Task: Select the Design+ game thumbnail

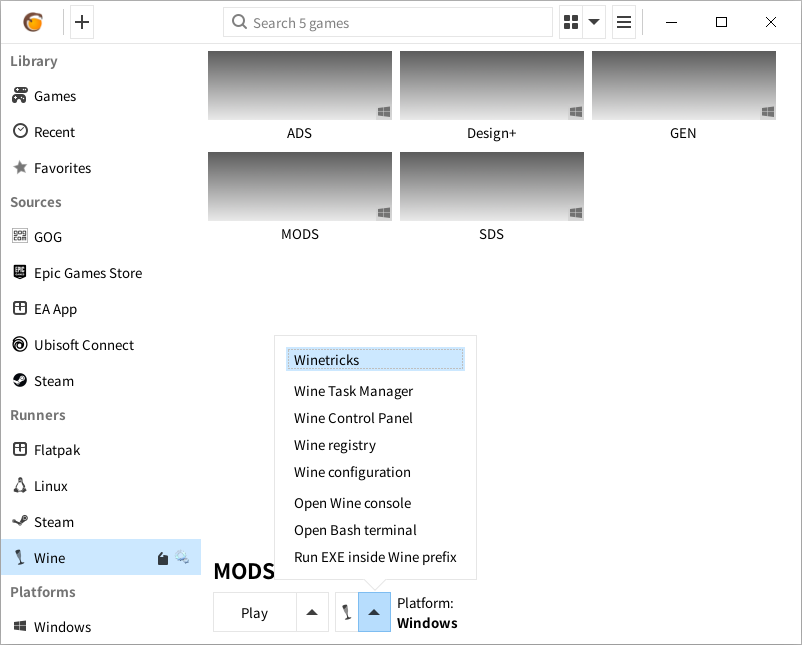Action: pos(492,85)
